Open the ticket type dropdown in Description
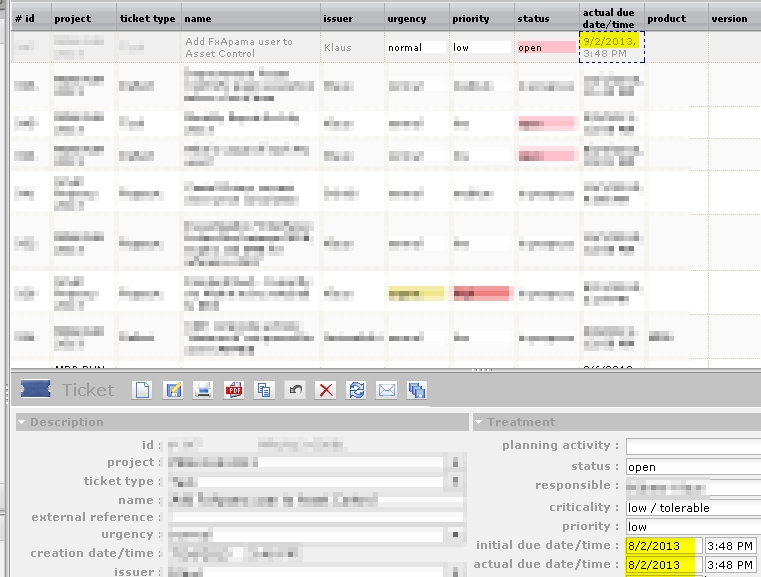 pos(455,481)
